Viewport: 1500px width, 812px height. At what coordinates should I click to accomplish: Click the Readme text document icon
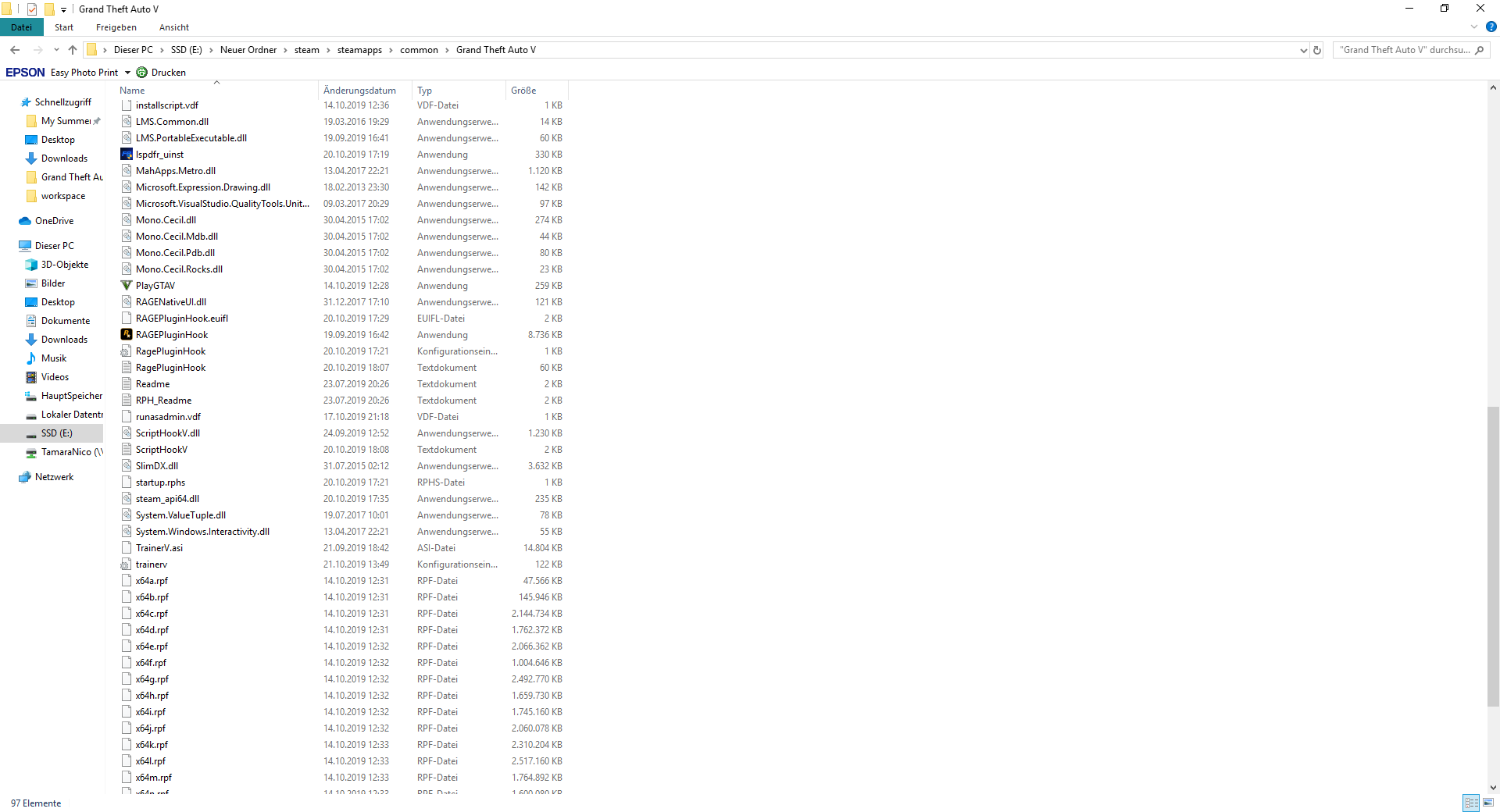click(127, 384)
